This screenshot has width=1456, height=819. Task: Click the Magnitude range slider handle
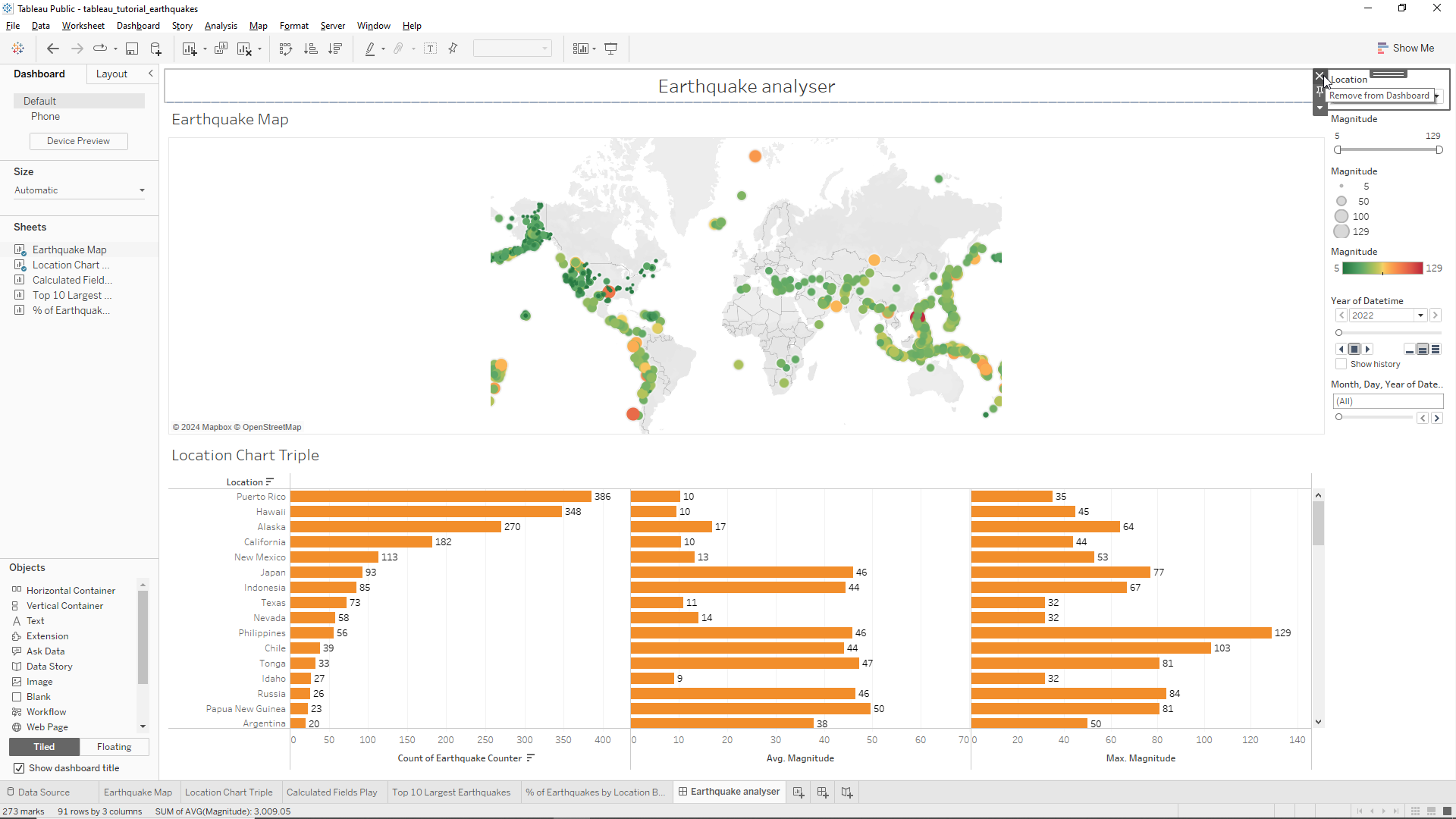click(x=1339, y=149)
